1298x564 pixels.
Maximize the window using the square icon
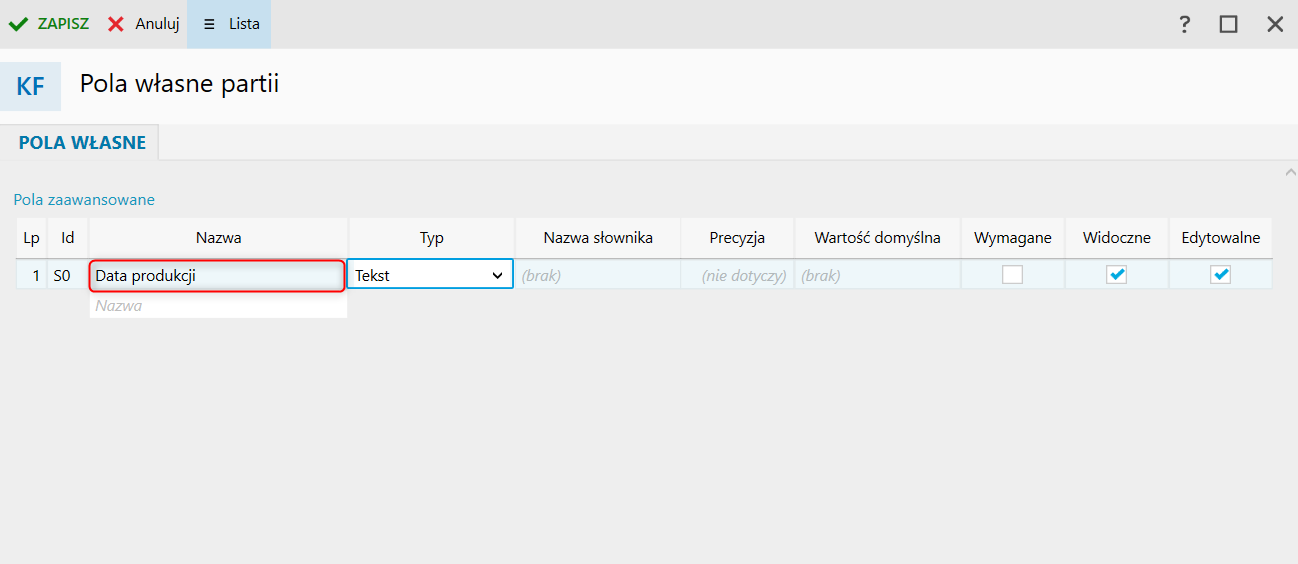click(x=1228, y=24)
